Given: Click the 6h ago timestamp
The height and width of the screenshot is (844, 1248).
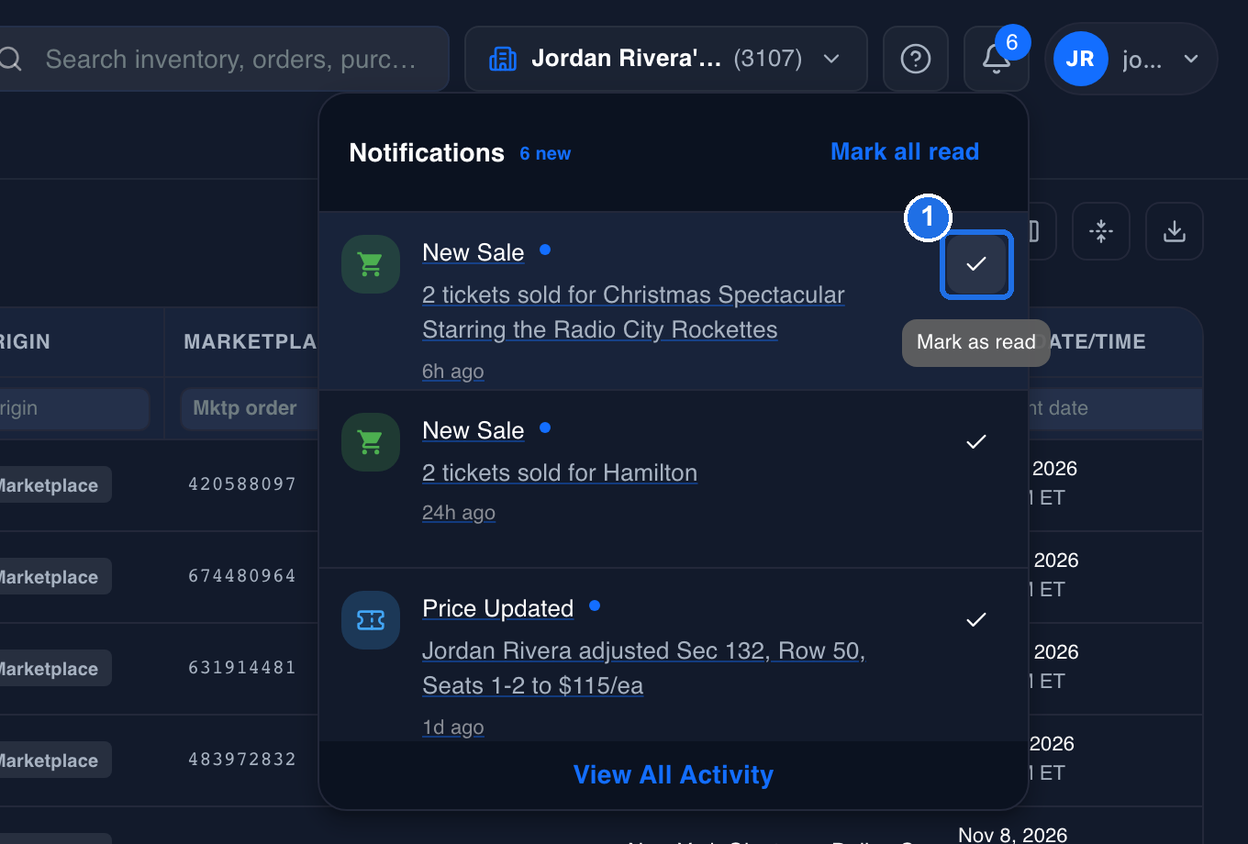Looking at the screenshot, I should 453,371.
